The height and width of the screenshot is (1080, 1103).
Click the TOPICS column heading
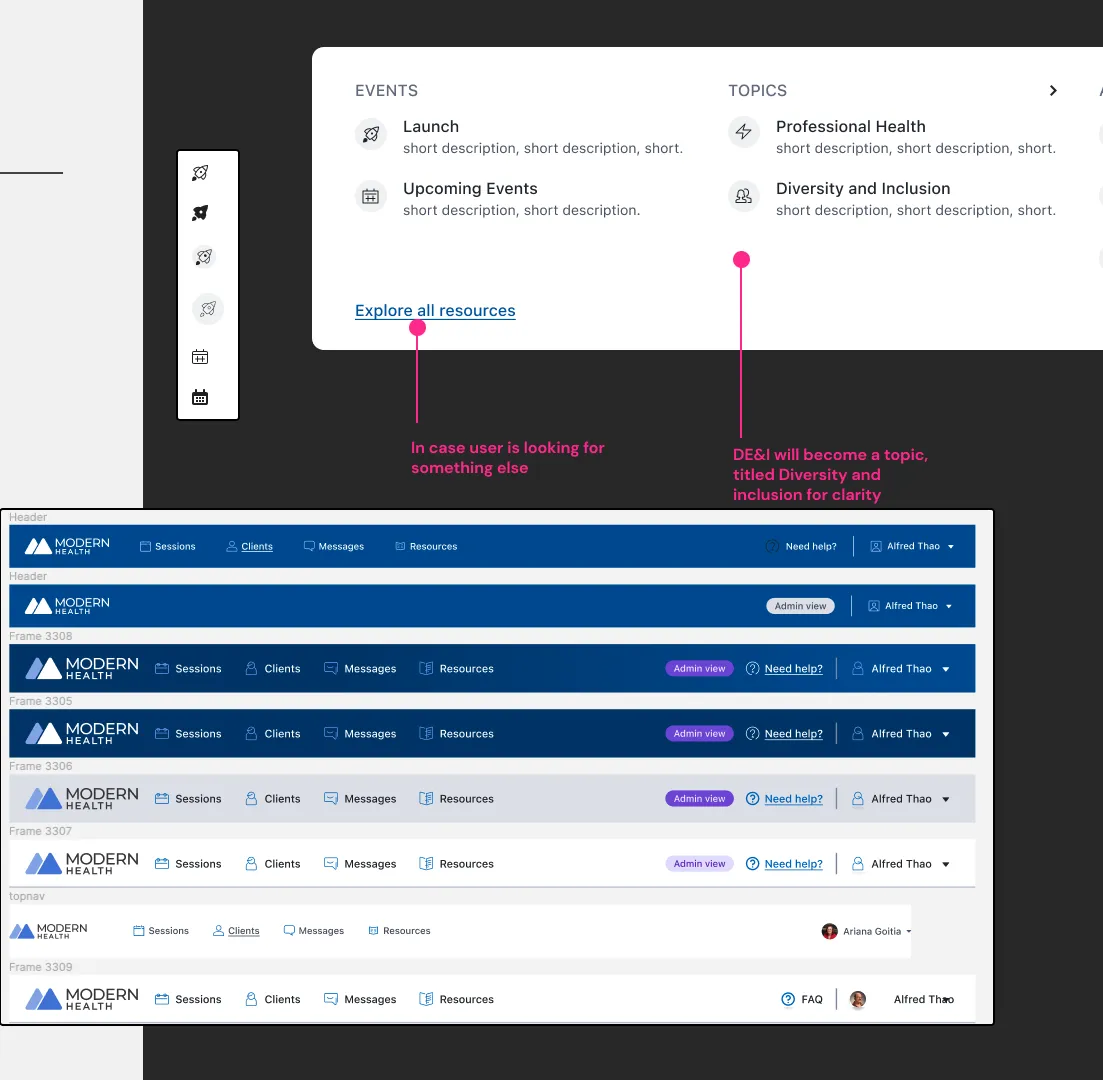click(x=758, y=91)
